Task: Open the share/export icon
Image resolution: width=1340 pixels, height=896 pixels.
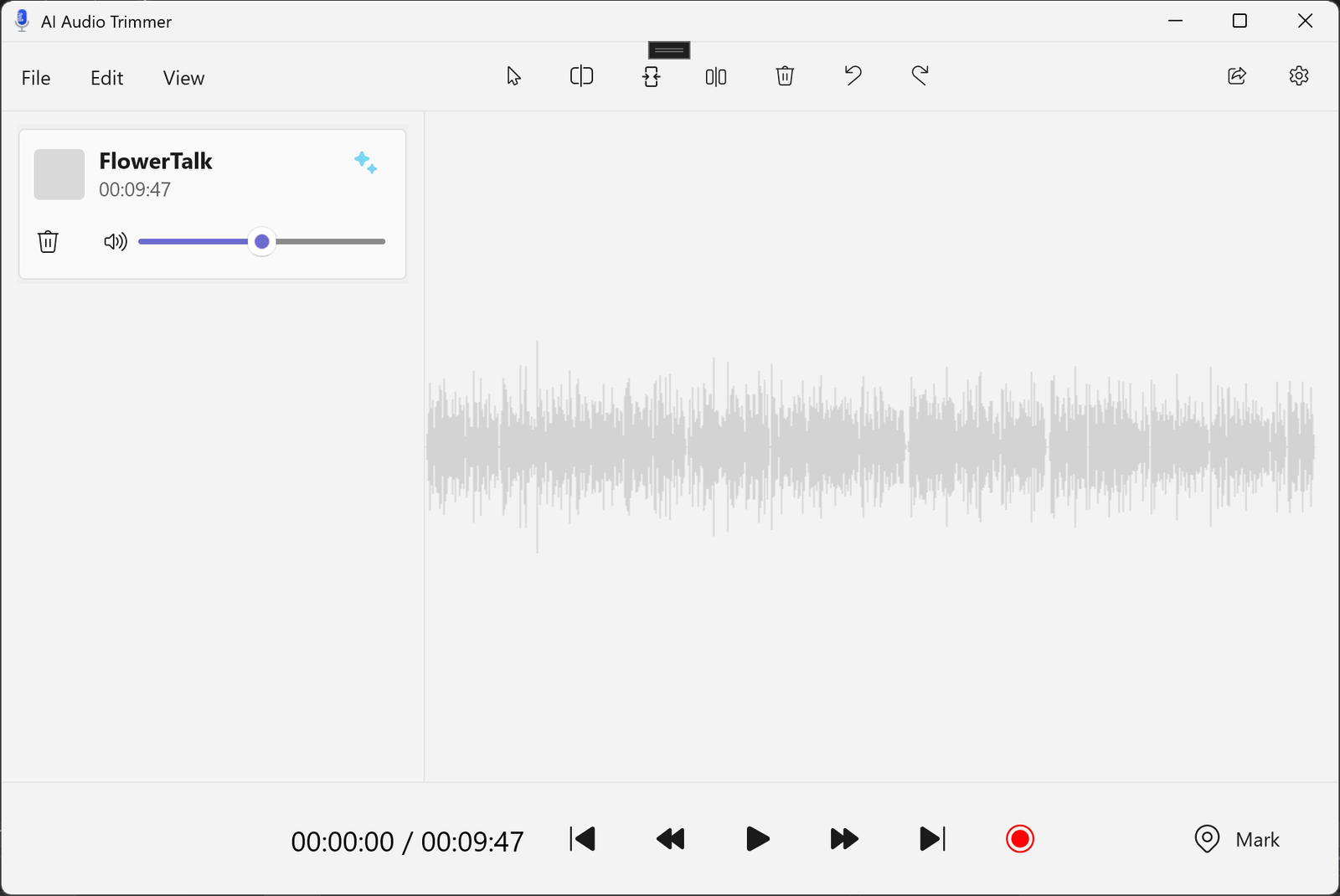Action: coord(1237,76)
